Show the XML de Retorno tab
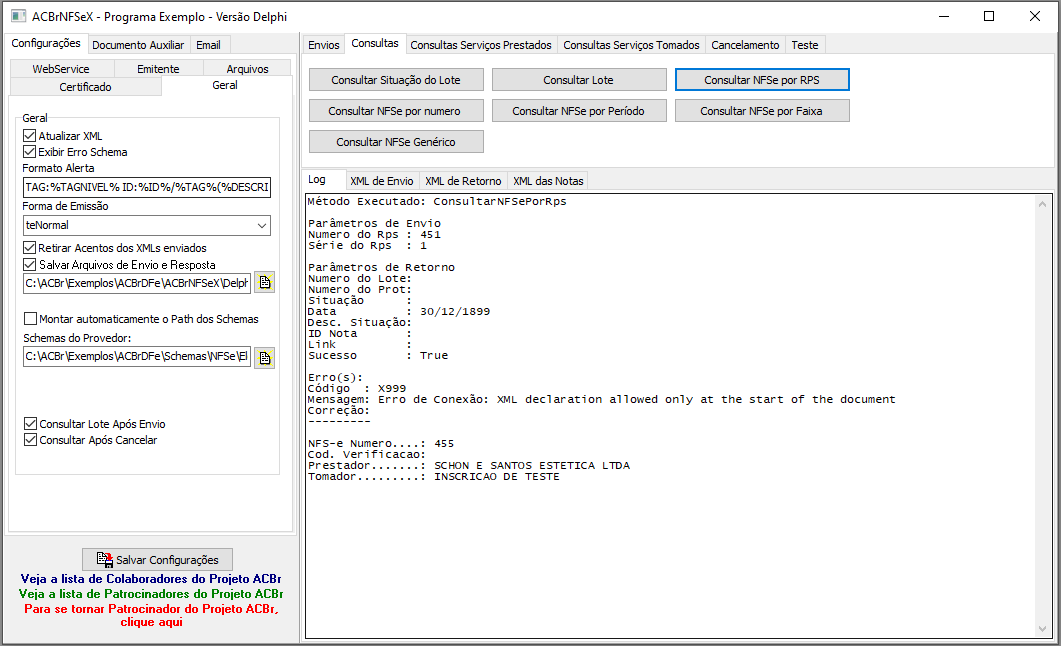The width and height of the screenshot is (1061, 646). pos(464,181)
